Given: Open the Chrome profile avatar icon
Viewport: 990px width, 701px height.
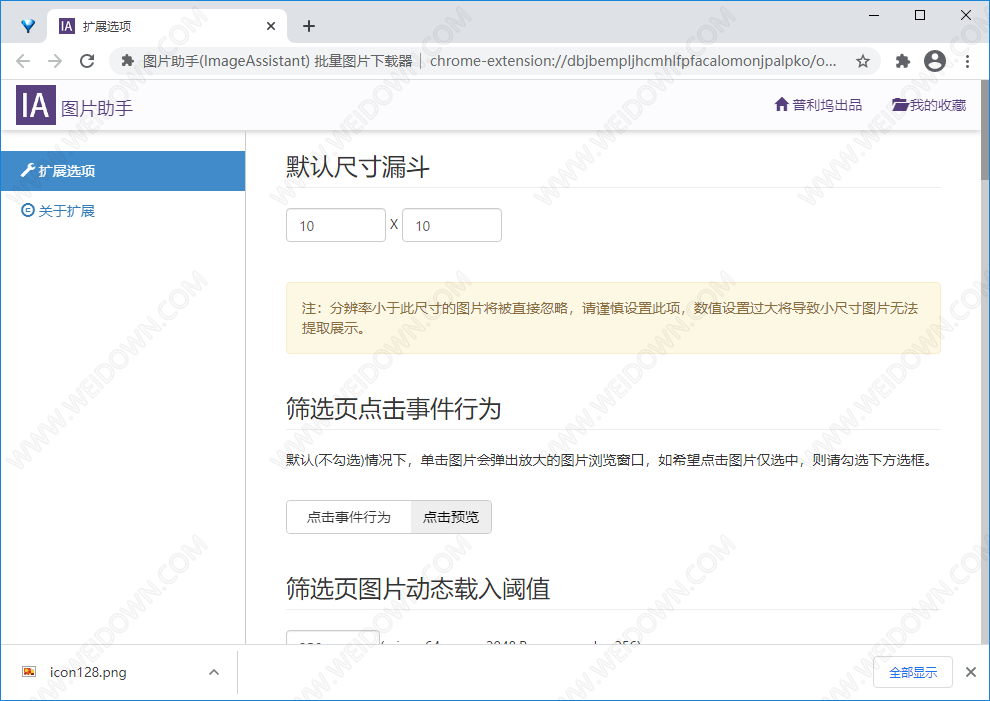Looking at the screenshot, I should click(935, 61).
